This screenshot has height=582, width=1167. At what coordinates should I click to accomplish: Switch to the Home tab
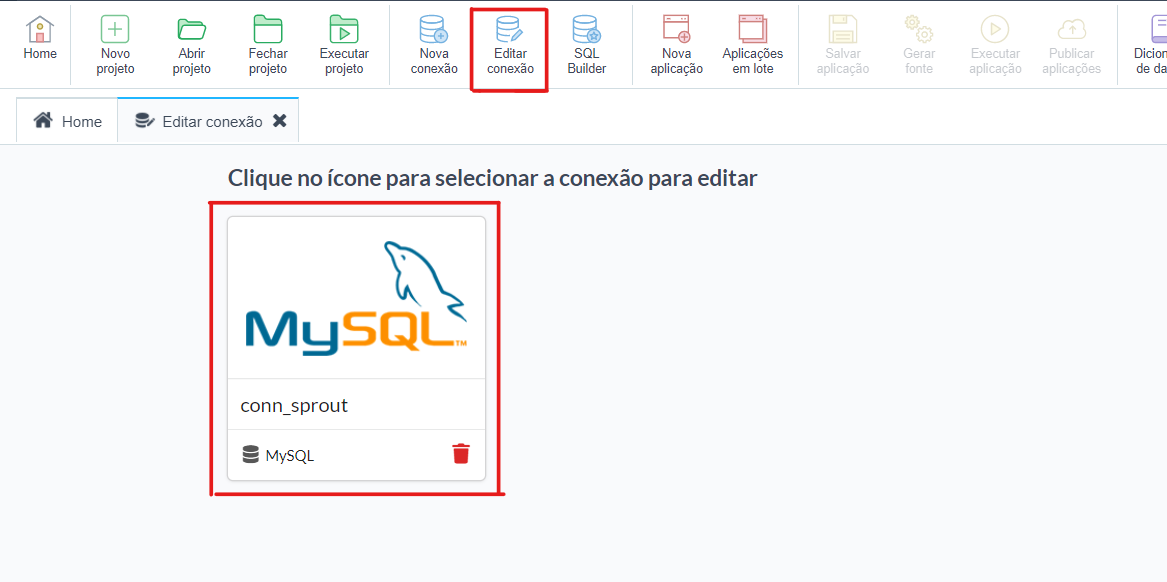[x=68, y=121]
